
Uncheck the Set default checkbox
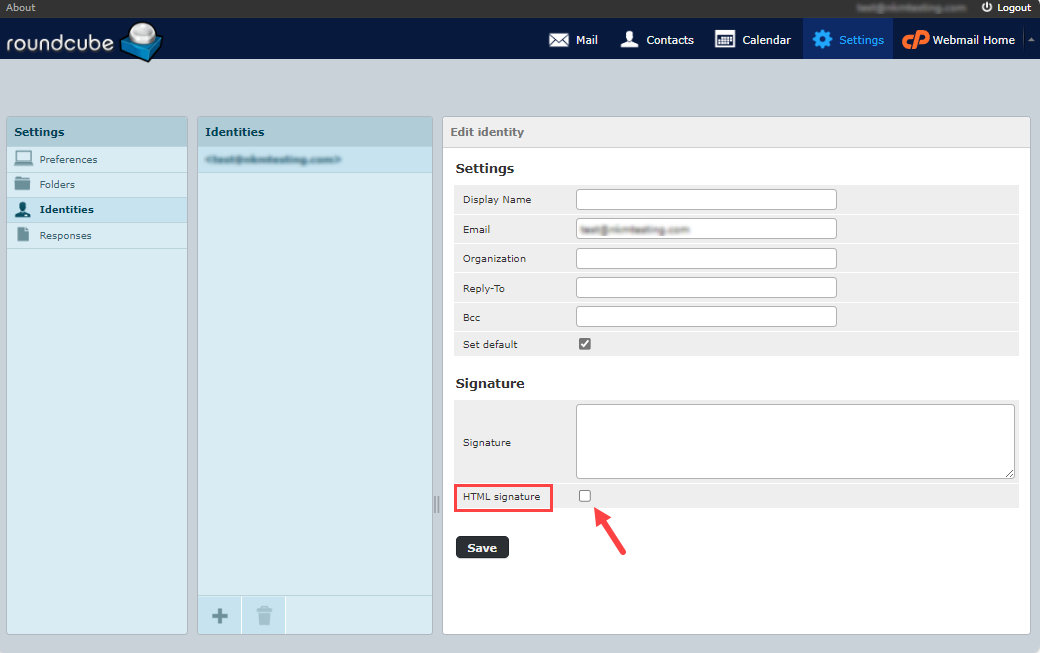pyautogui.click(x=583, y=343)
